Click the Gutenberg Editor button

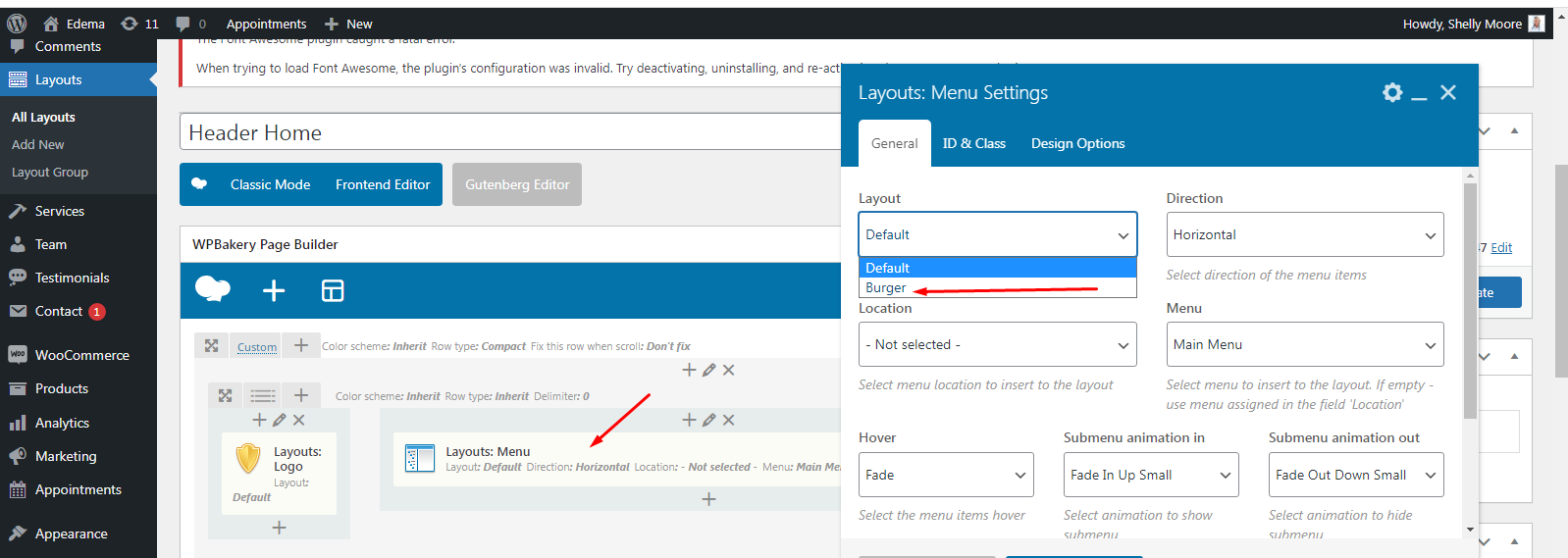pos(517,184)
